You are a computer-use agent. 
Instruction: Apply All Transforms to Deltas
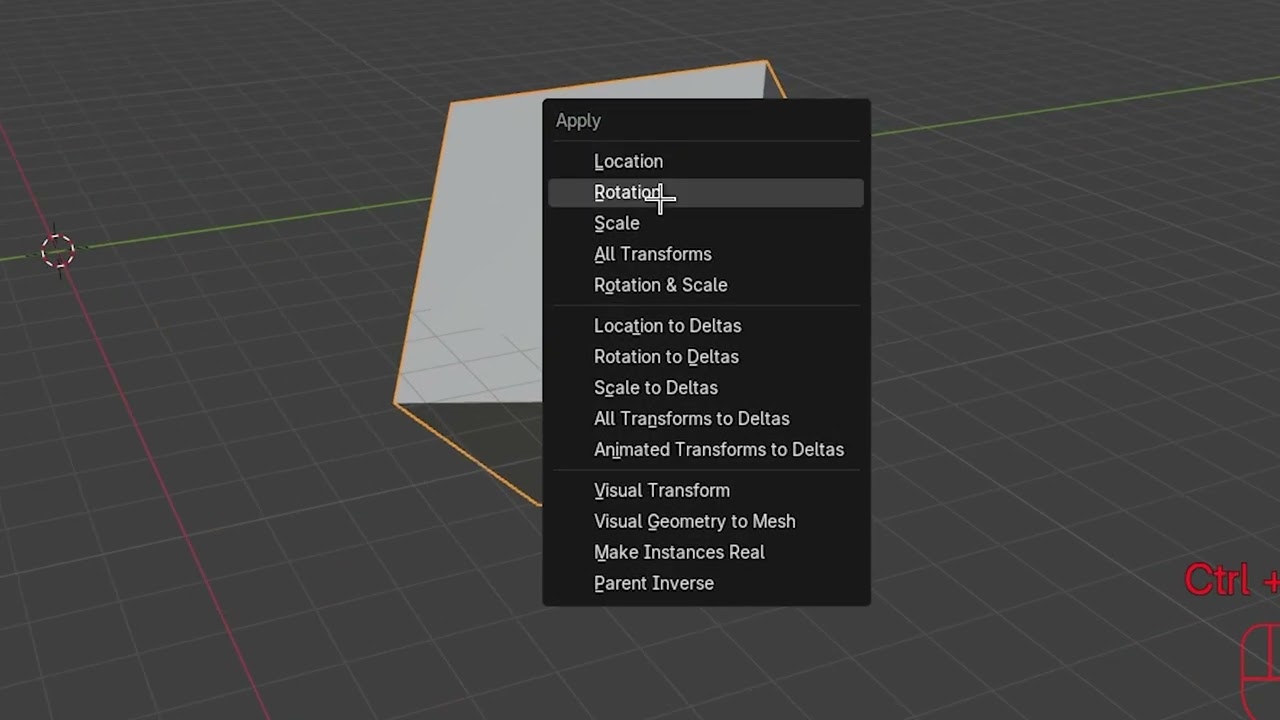click(x=705, y=419)
